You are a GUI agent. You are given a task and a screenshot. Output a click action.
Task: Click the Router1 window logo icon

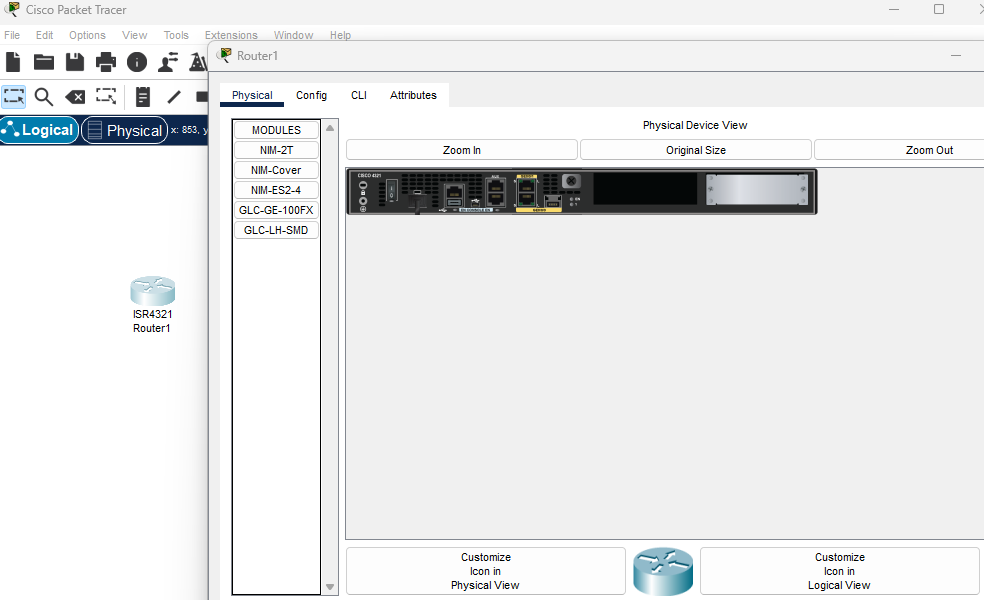pos(224,55)
